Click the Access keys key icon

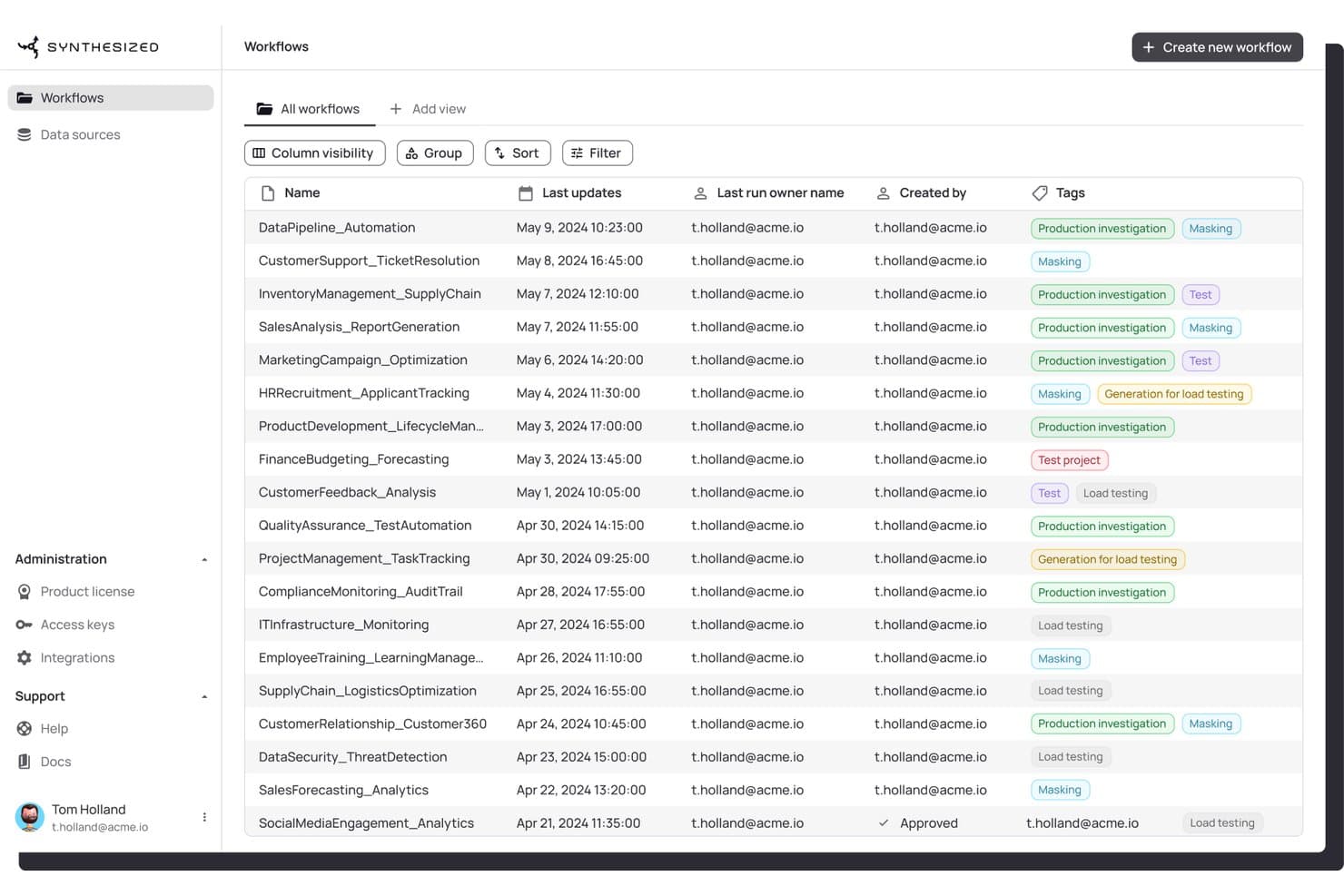25,625
